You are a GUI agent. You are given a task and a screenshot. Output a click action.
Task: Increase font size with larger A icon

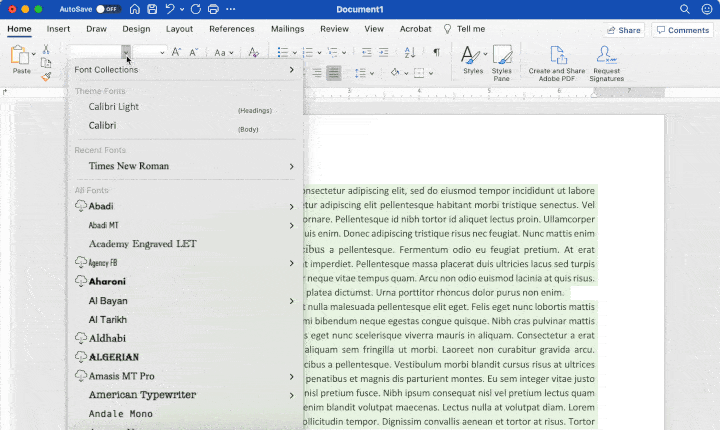tap(176, 52)
